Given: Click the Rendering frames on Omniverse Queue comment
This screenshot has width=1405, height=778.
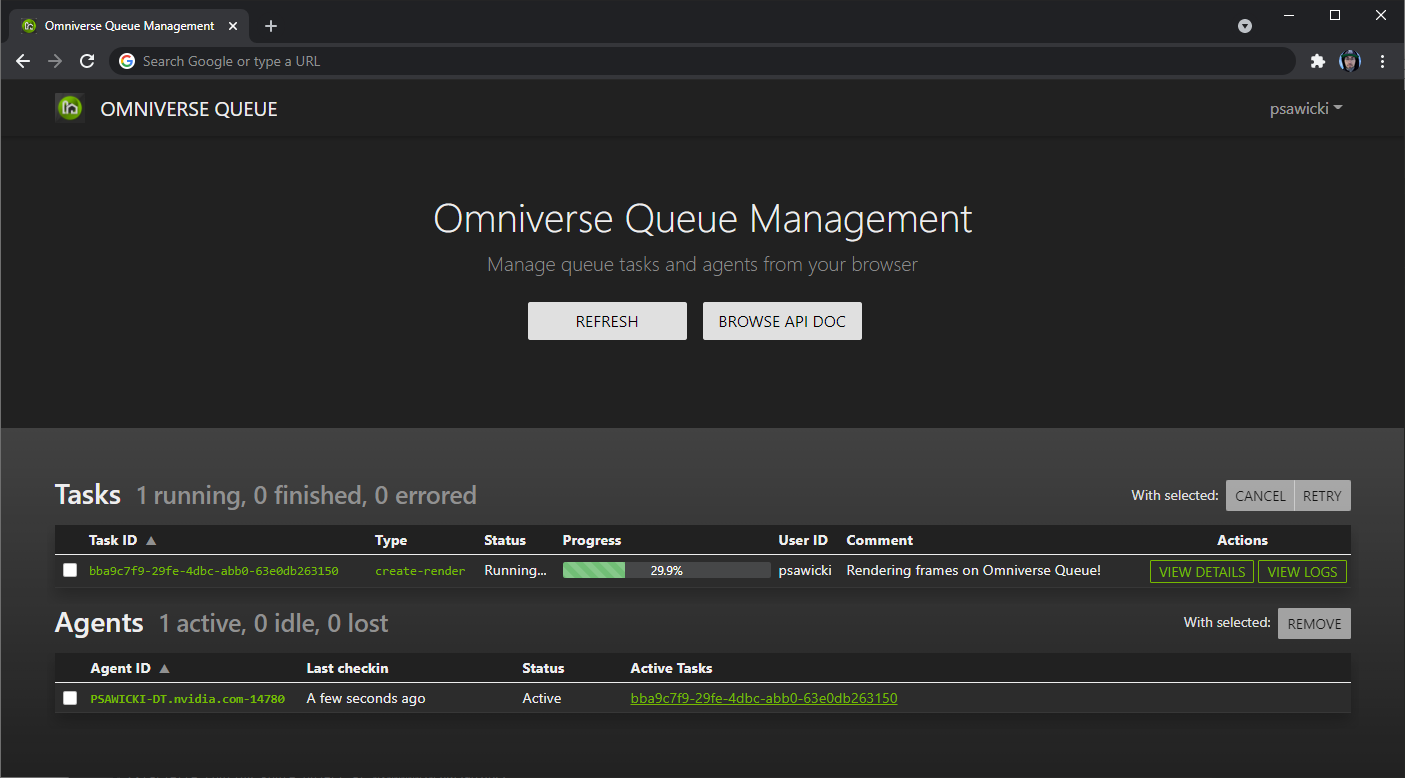Looking at the screenshot, I should 974,570.
